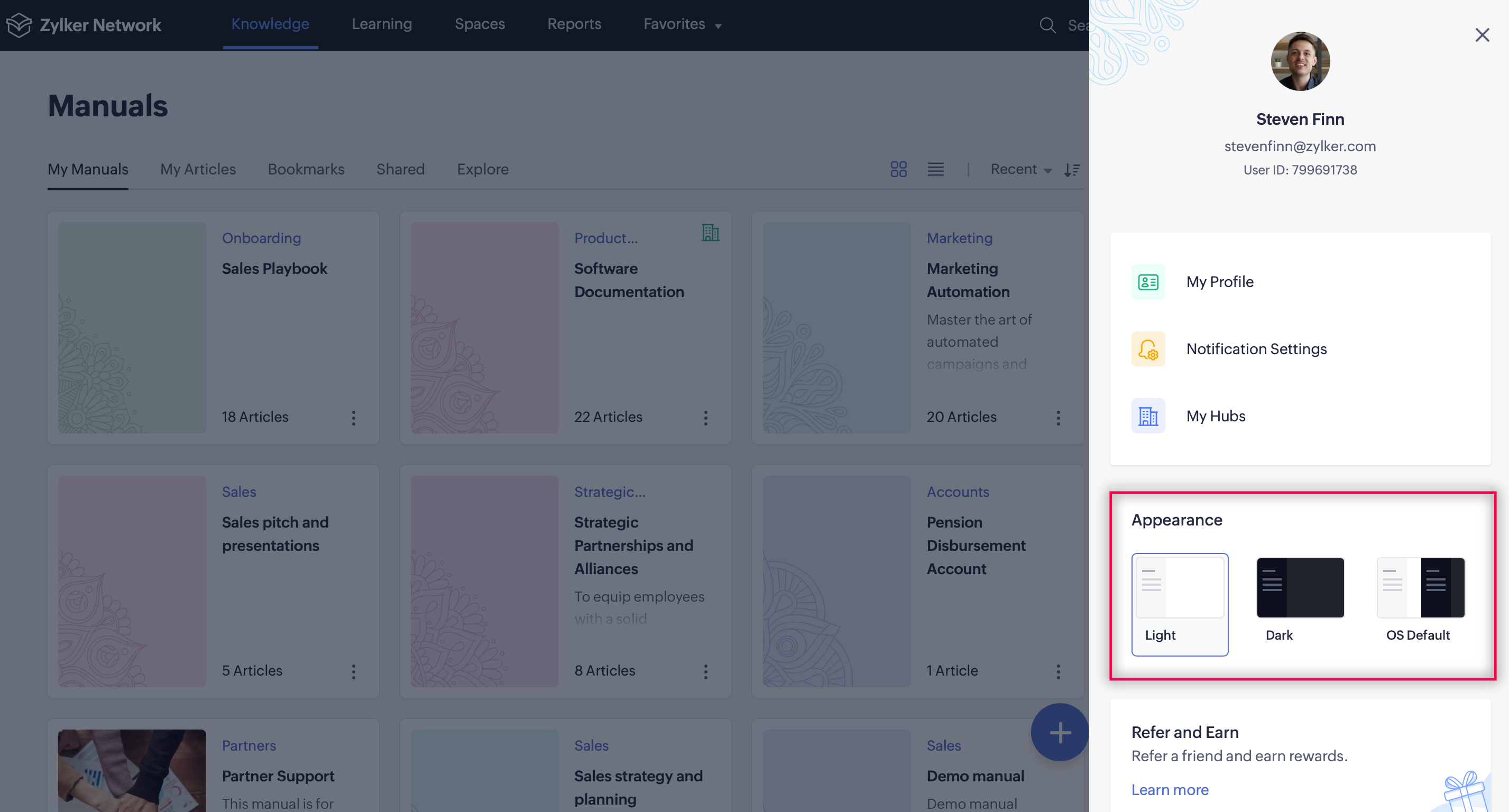Click the My Profile card icon
The height and width of the screenshot is (812, 1509).
tap(1147, 282)
